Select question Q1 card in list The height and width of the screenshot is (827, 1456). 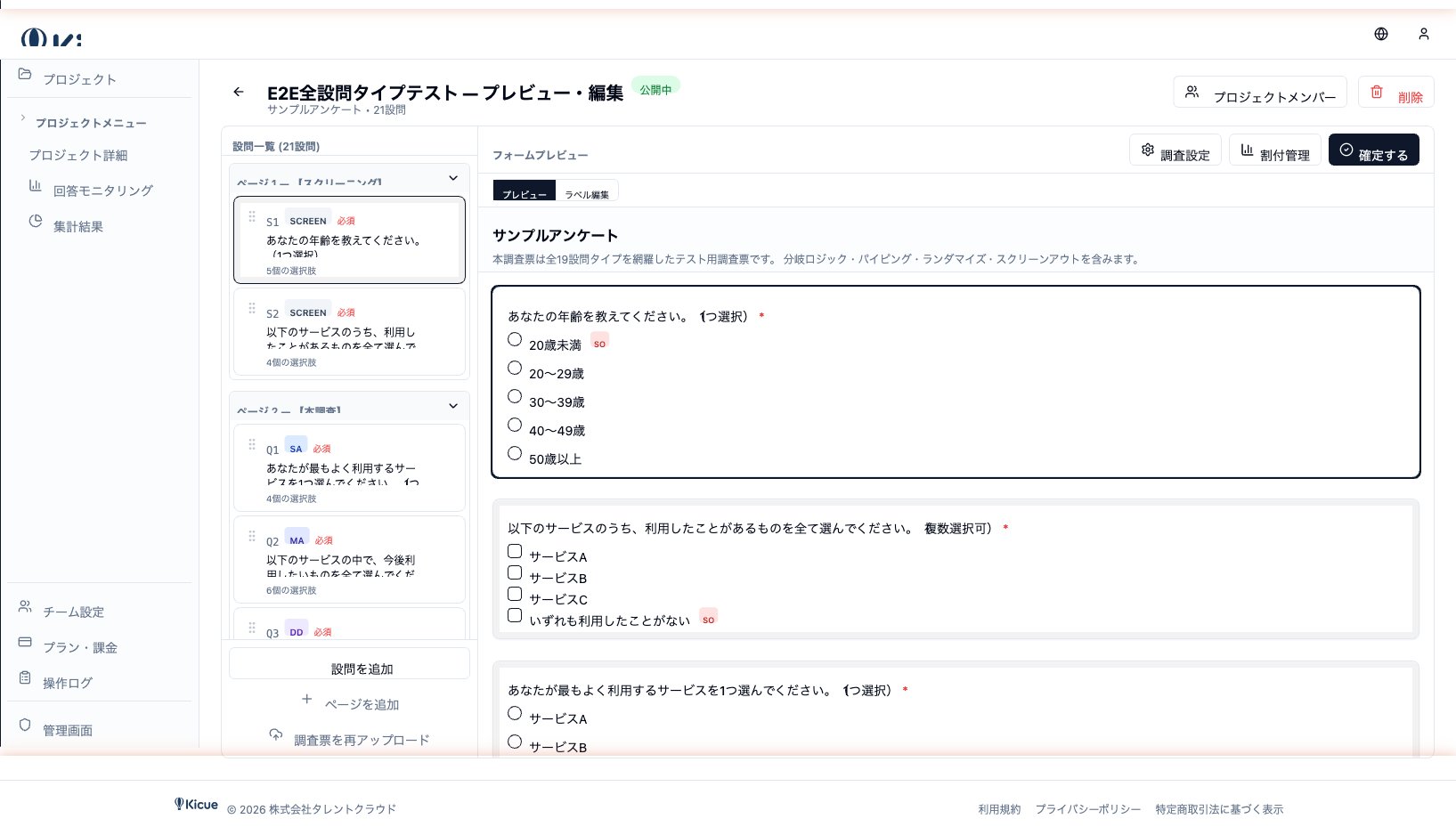349,468
